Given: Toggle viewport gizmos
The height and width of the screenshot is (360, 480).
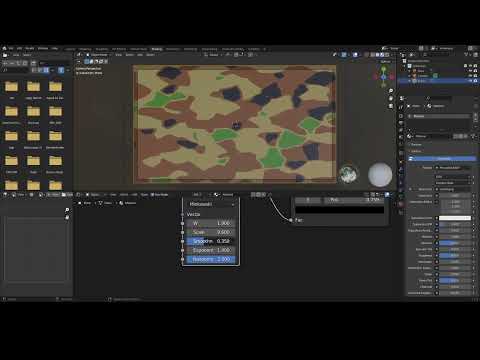Looking at the screenshot, I should click(344, 55).
